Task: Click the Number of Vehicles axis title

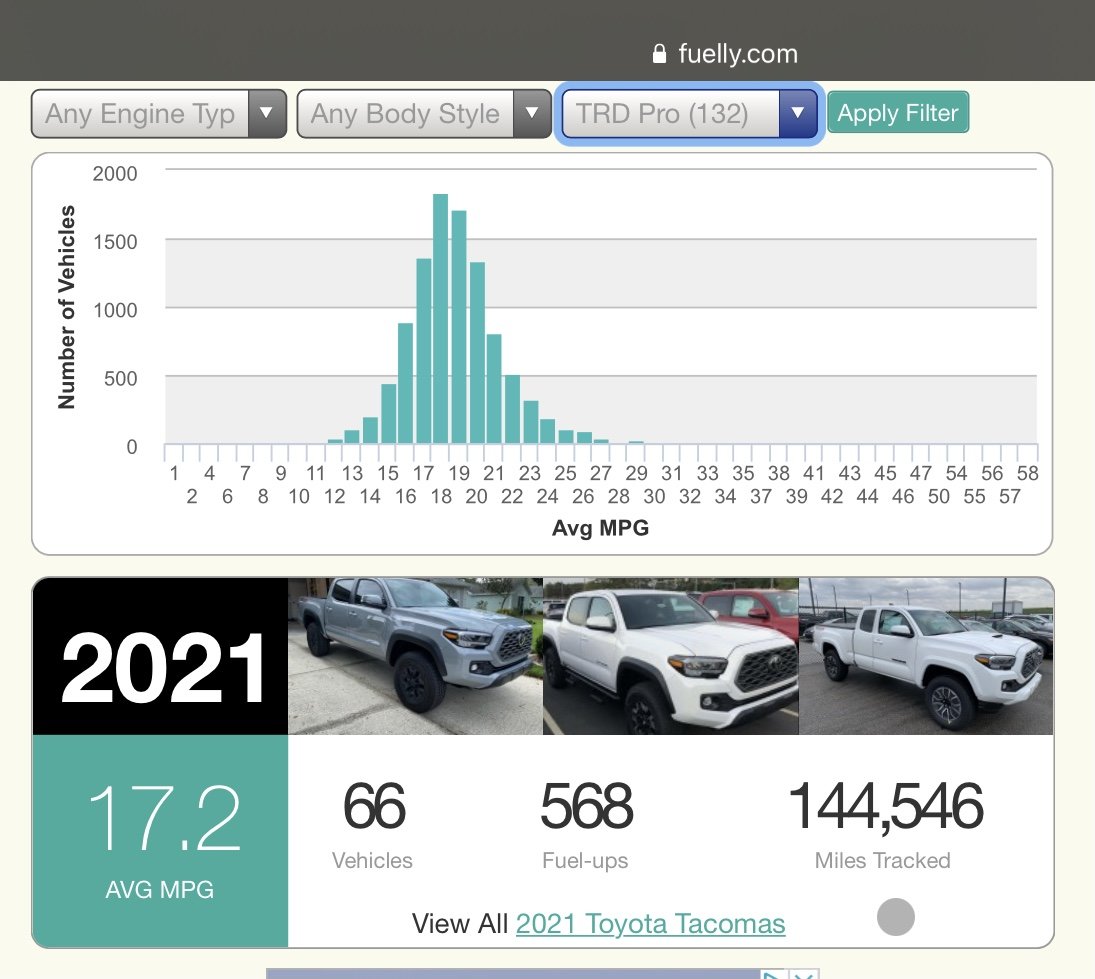Action: coord(66,307)
